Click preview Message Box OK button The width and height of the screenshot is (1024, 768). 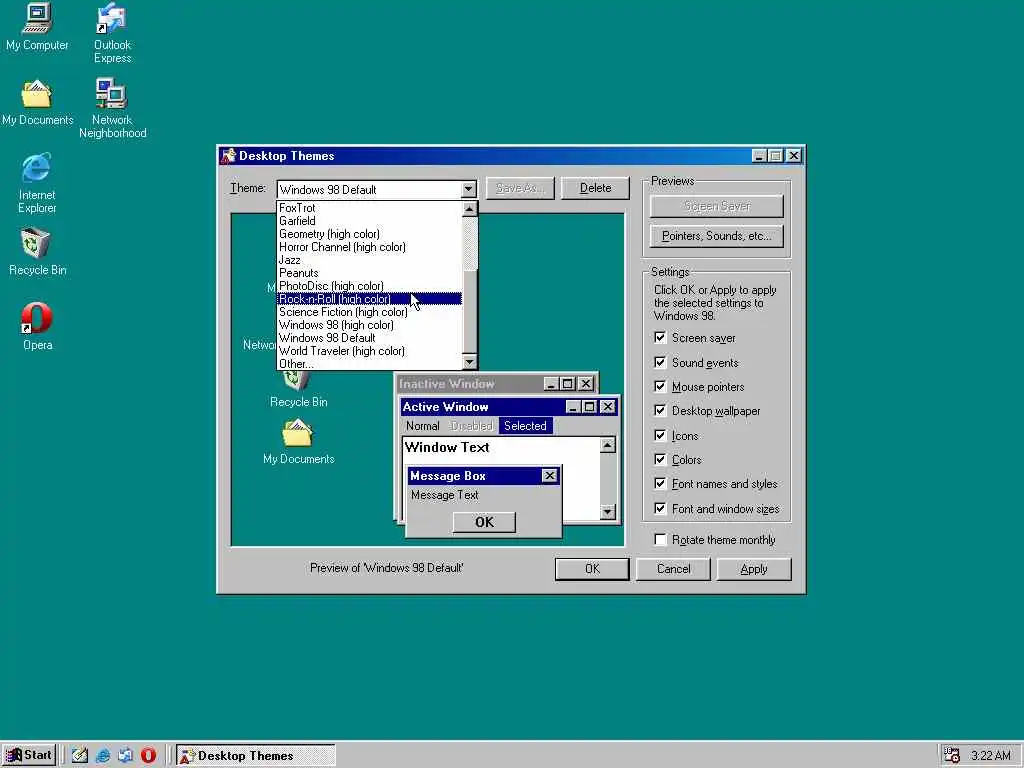(x=484, y=522)
